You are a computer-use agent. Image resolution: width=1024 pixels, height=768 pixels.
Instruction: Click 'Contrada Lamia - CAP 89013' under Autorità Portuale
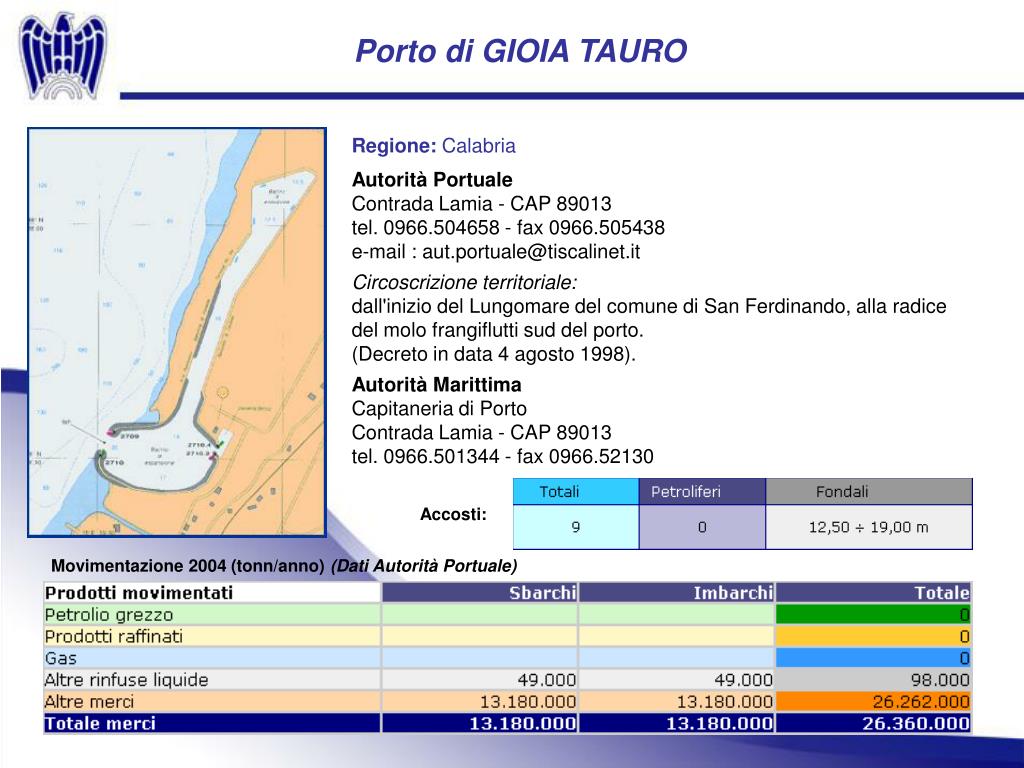pyautogui.click(x=481, y=204)
